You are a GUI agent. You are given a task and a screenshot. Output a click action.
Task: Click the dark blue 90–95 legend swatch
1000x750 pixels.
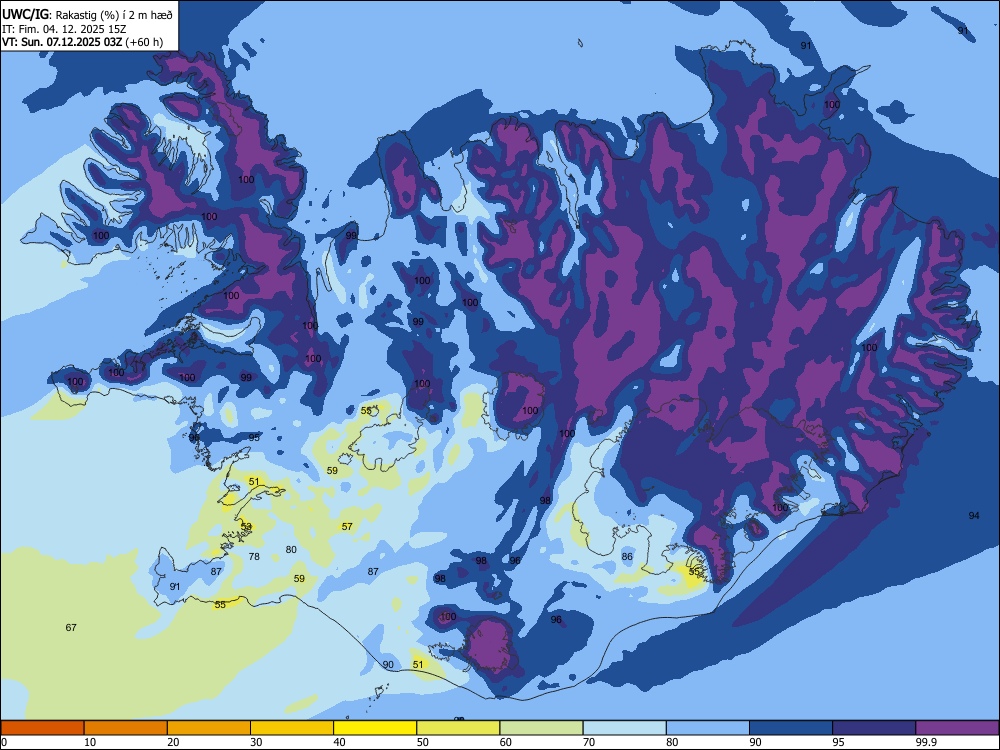click(791, 728)
